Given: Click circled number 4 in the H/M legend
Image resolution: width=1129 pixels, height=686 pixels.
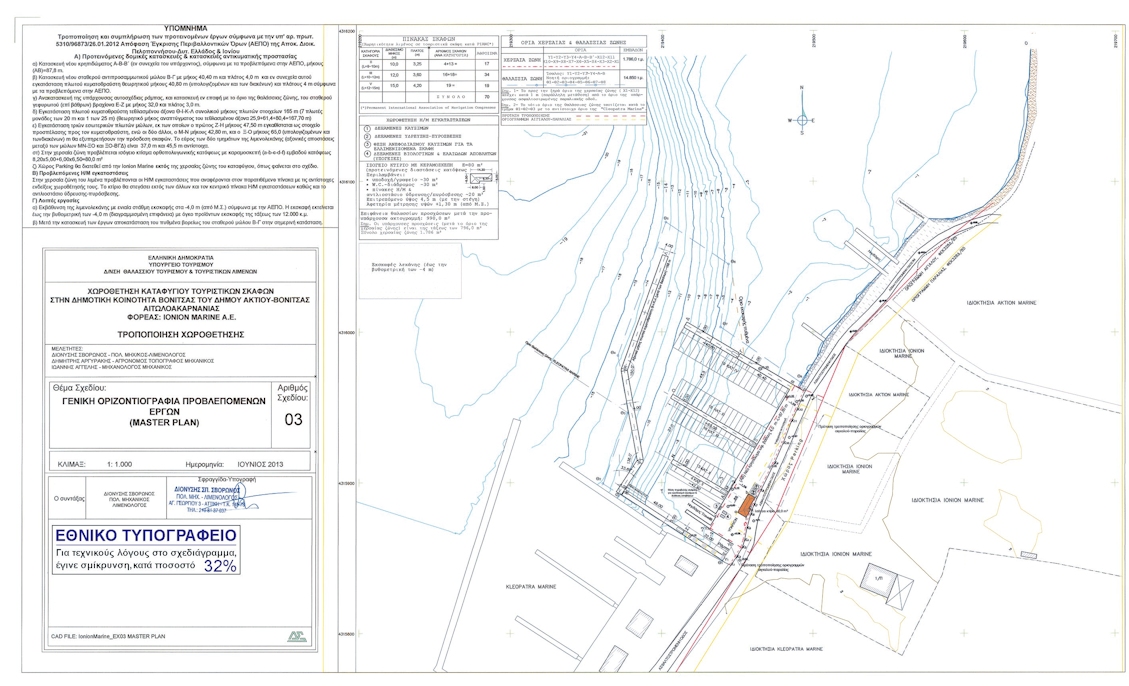Looking at the screenshot, I should 367,151.
